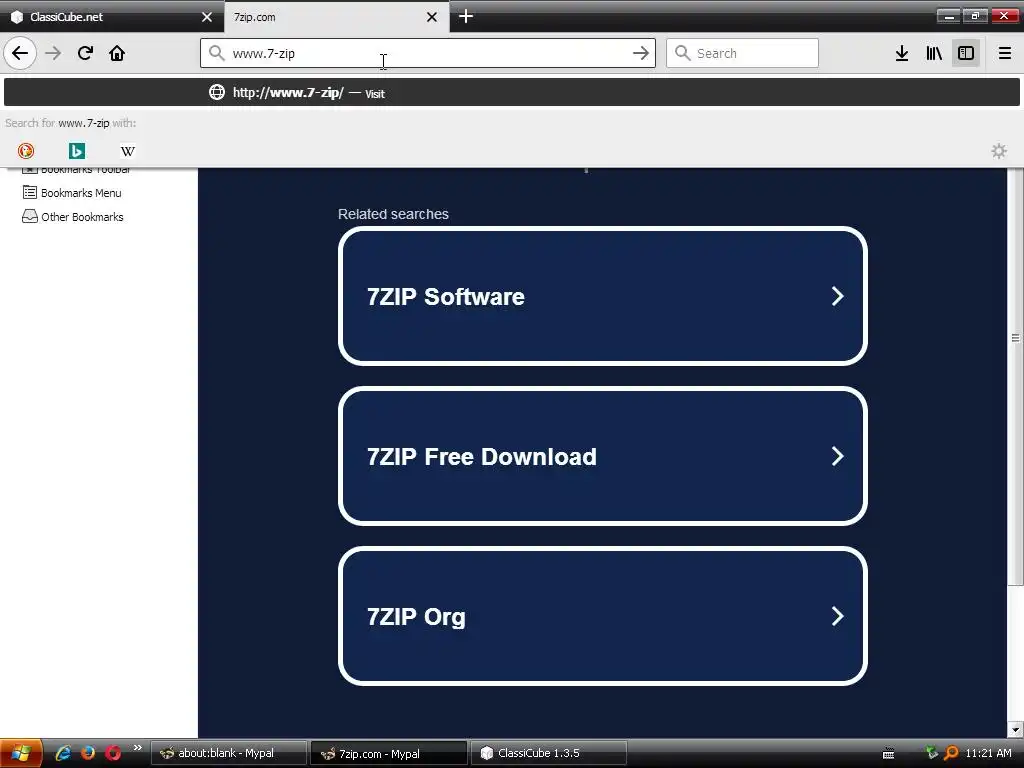Reload the current page

click(x=85, y=53)
